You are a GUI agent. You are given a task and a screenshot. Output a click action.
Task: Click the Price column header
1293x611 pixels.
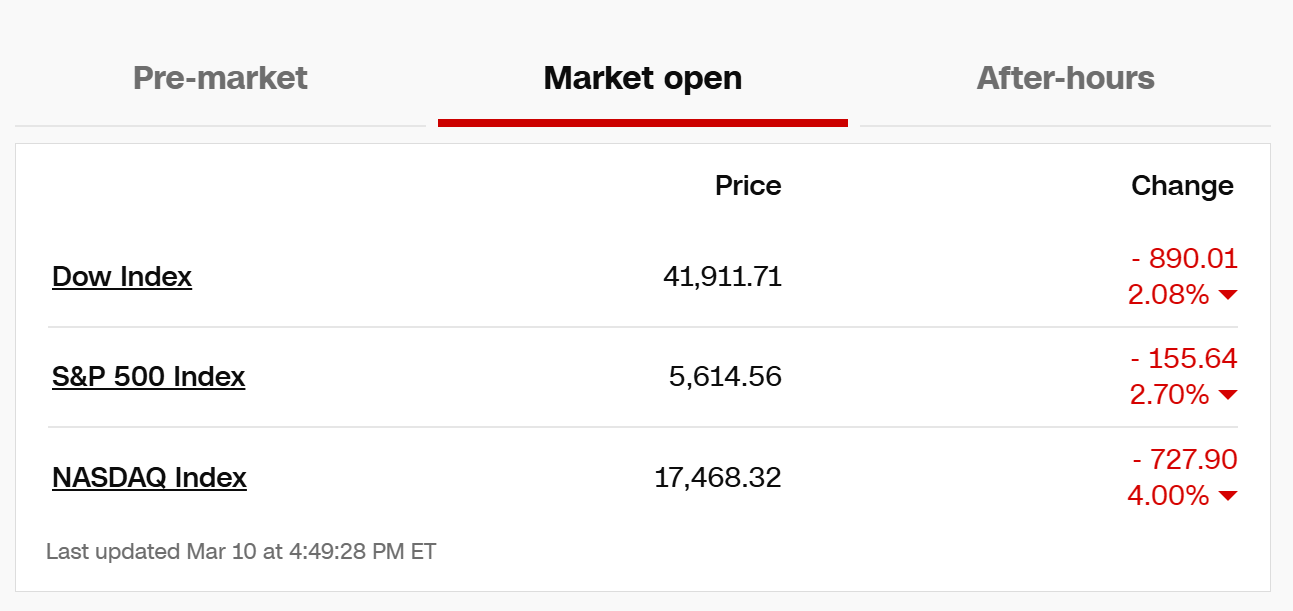(748, 186)
